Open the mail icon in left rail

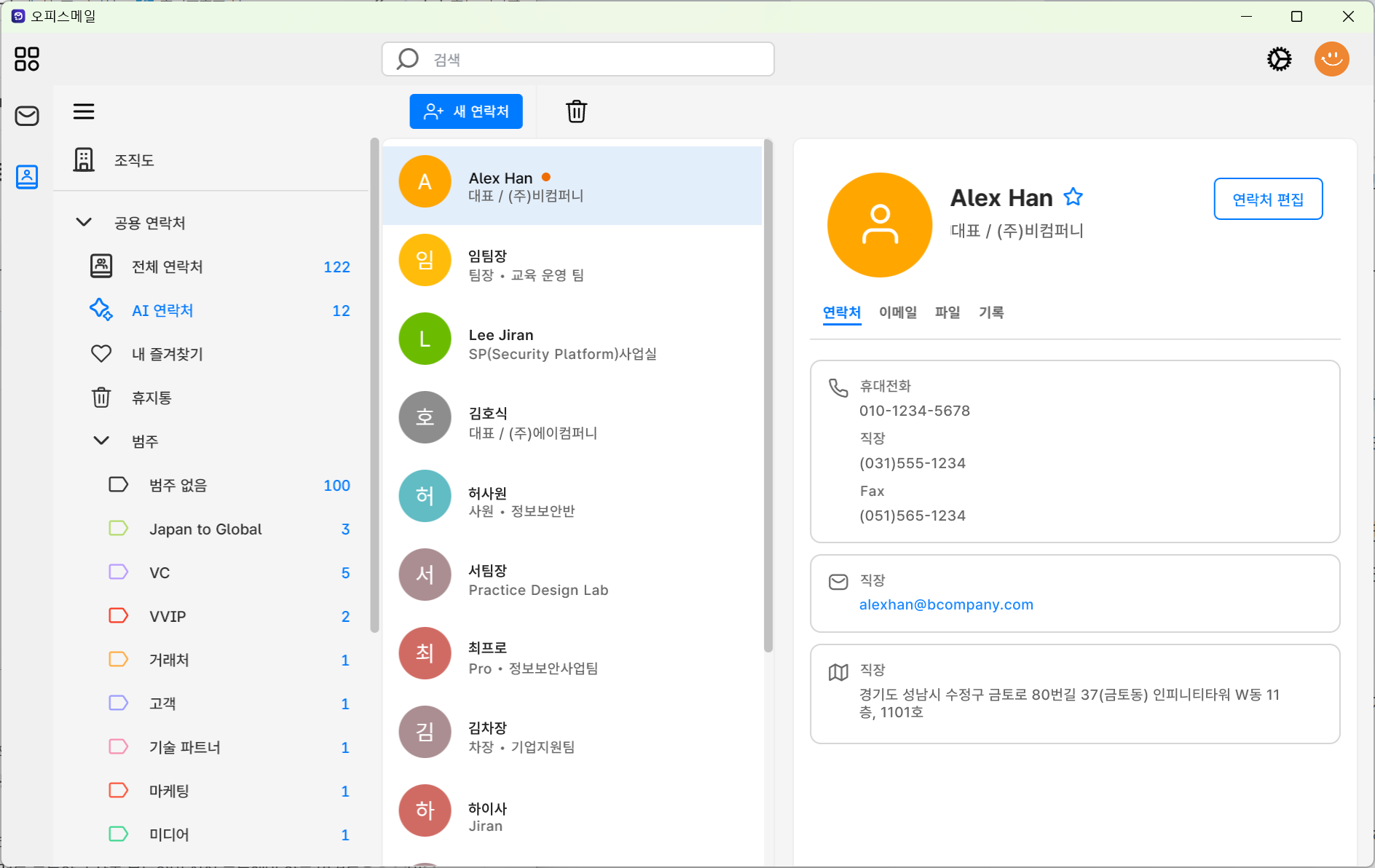(x=27, y=116)
